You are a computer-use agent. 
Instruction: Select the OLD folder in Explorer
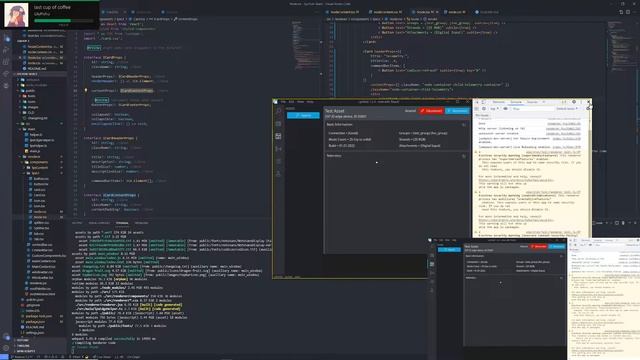pos(31,113)
